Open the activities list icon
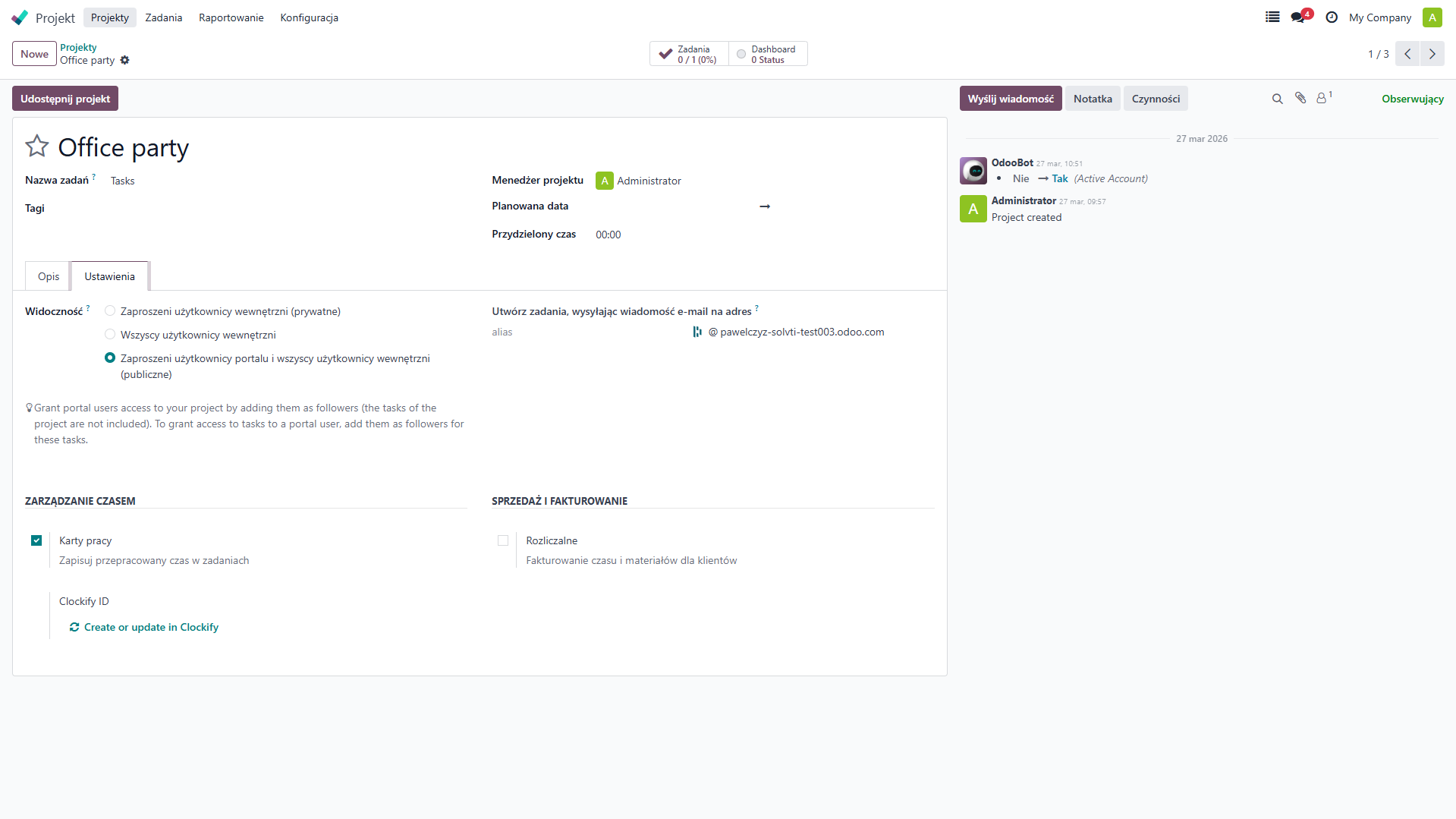1456x819 pixels. (x=1272, y=17)
